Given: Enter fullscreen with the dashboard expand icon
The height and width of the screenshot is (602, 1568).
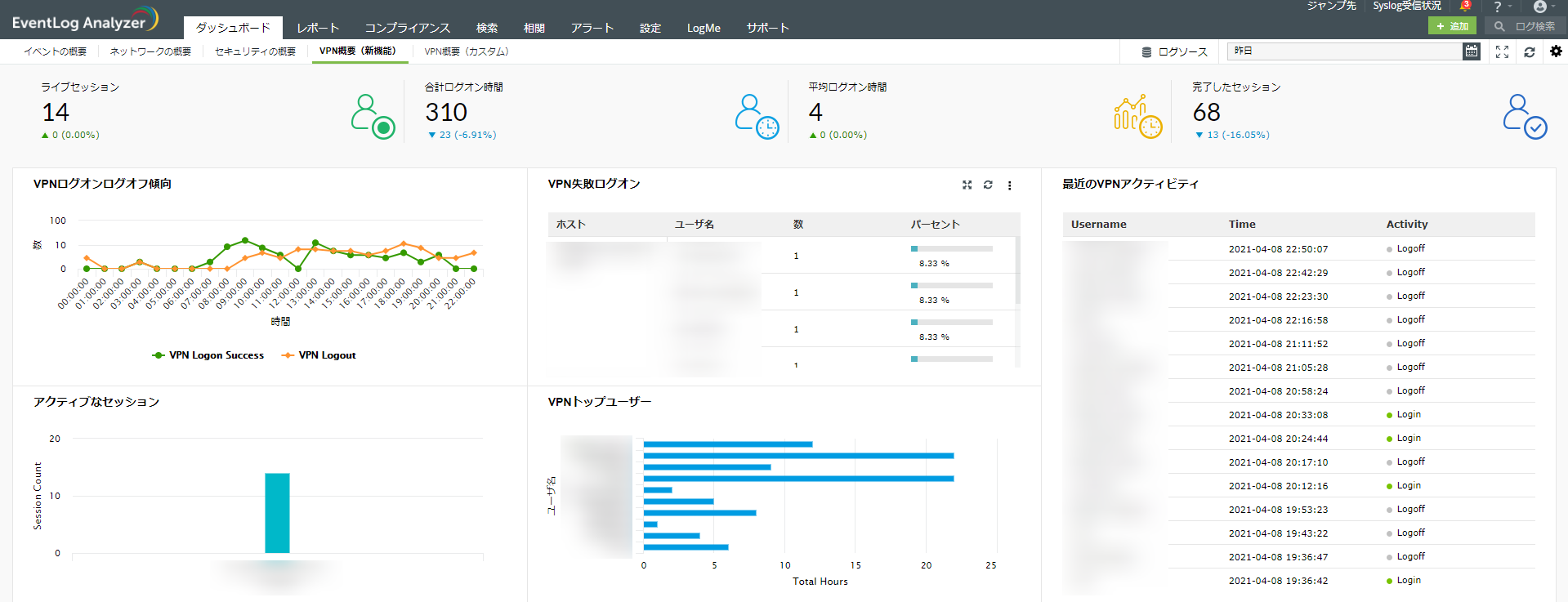Looking at the screenshot, I should tap(1502, 51).
